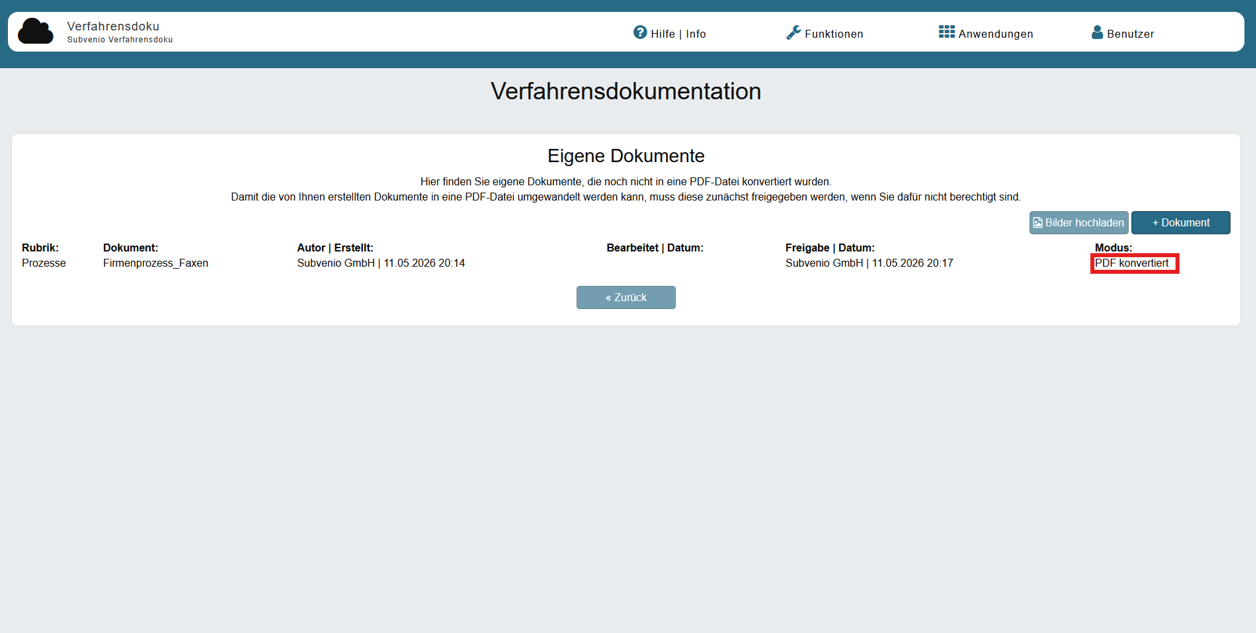Click the Rubrik: column header
1256x633 pixels.
[40, 247]
